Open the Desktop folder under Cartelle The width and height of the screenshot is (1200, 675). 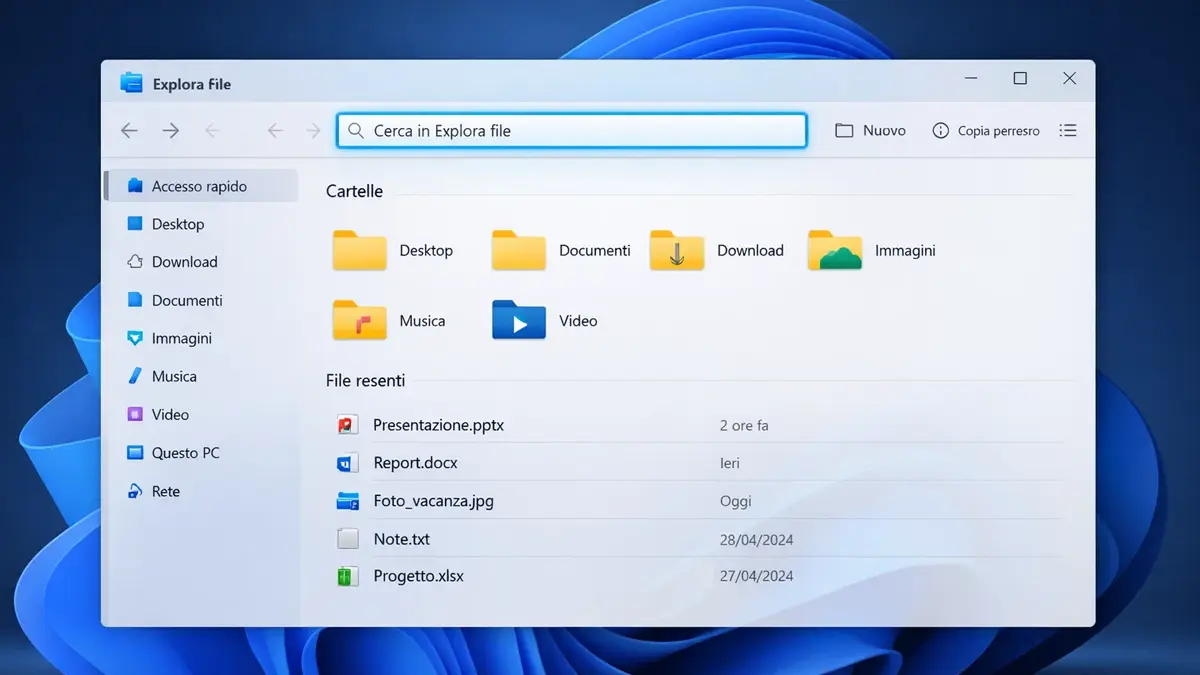[358, 250]
